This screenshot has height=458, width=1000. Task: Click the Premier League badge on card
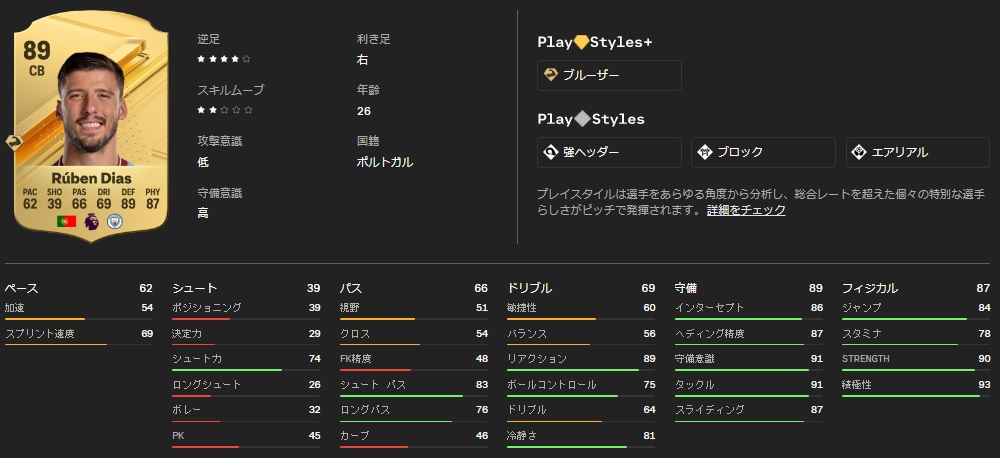pos(91,221)
